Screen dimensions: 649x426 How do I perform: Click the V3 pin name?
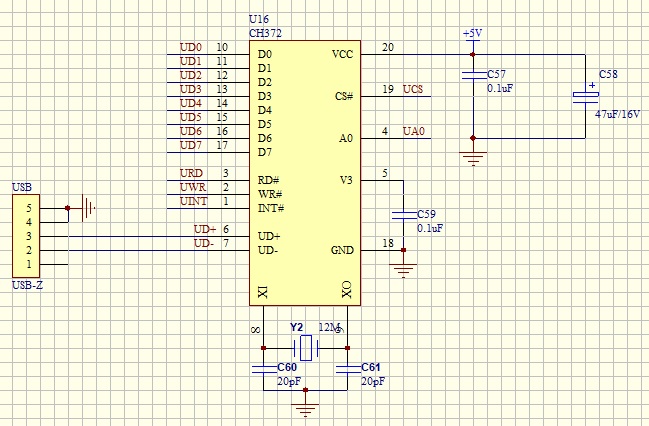click(x=346, y=180)
